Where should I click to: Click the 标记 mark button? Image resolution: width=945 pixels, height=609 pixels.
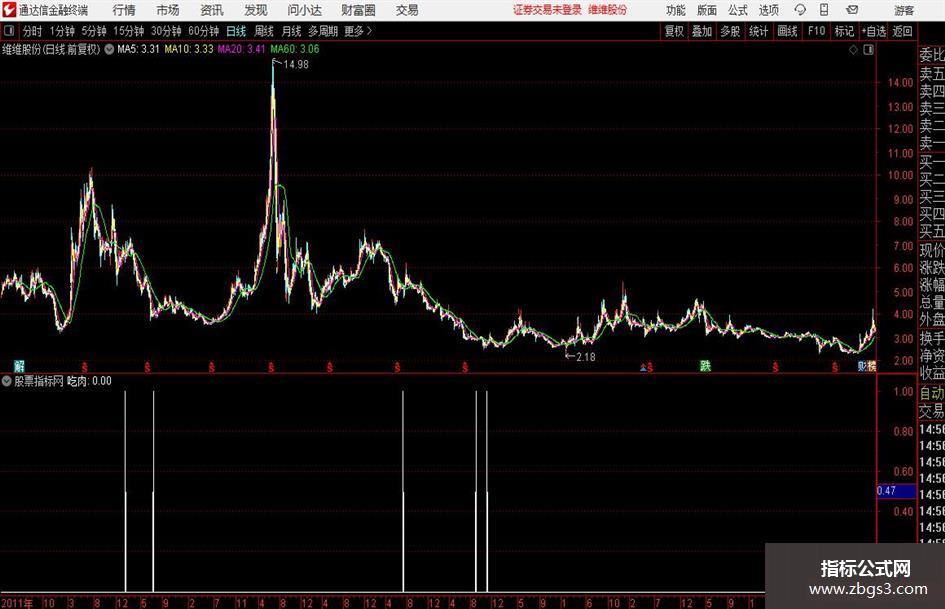coord(844,31)
